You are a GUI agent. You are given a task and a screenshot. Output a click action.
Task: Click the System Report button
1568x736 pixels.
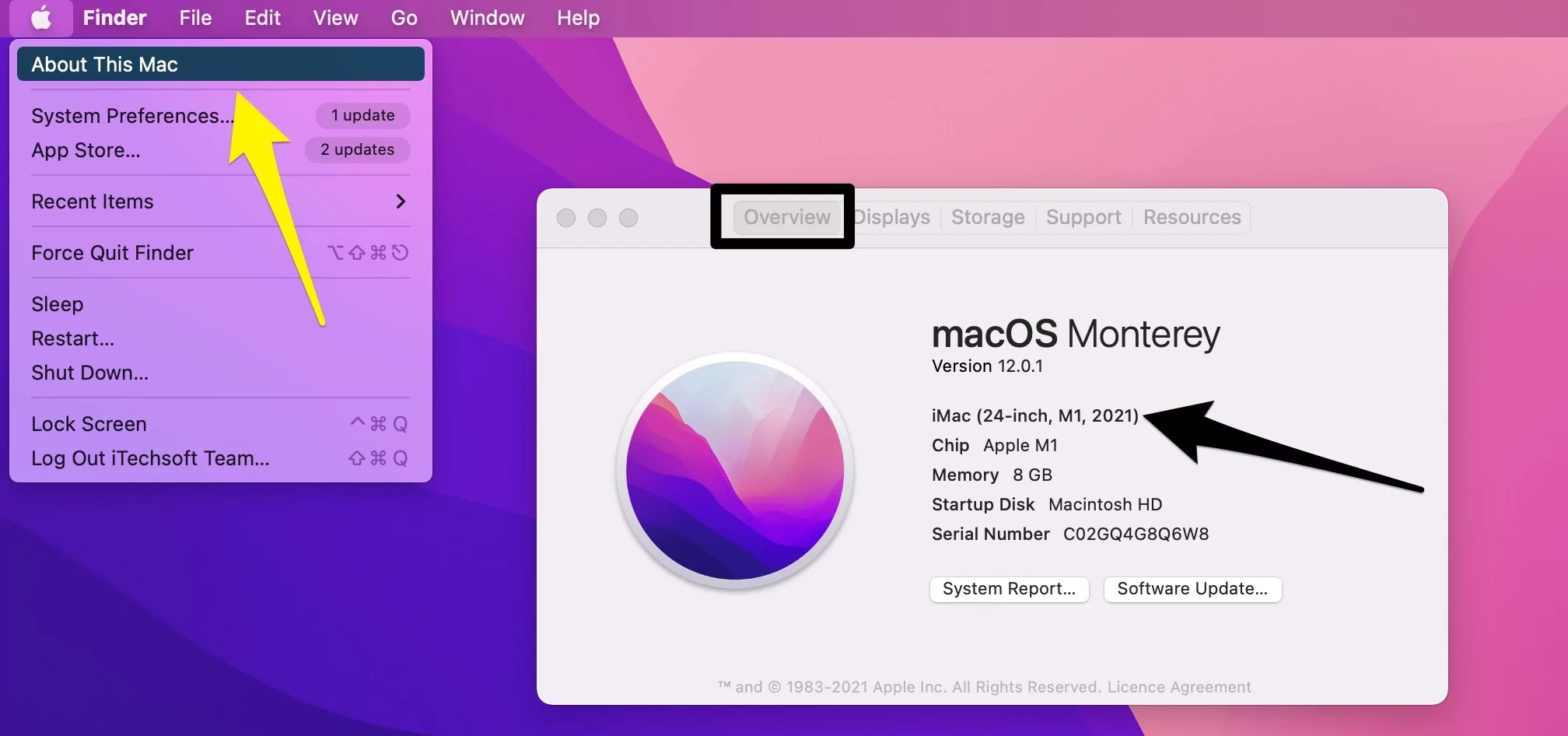tap(1009, 589)
